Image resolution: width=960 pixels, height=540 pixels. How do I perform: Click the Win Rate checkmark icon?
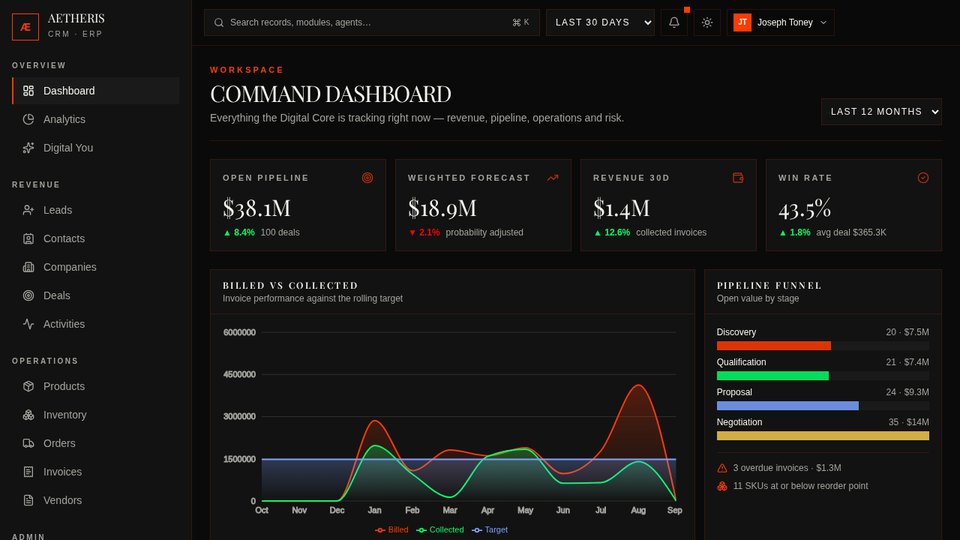point(923,178)
